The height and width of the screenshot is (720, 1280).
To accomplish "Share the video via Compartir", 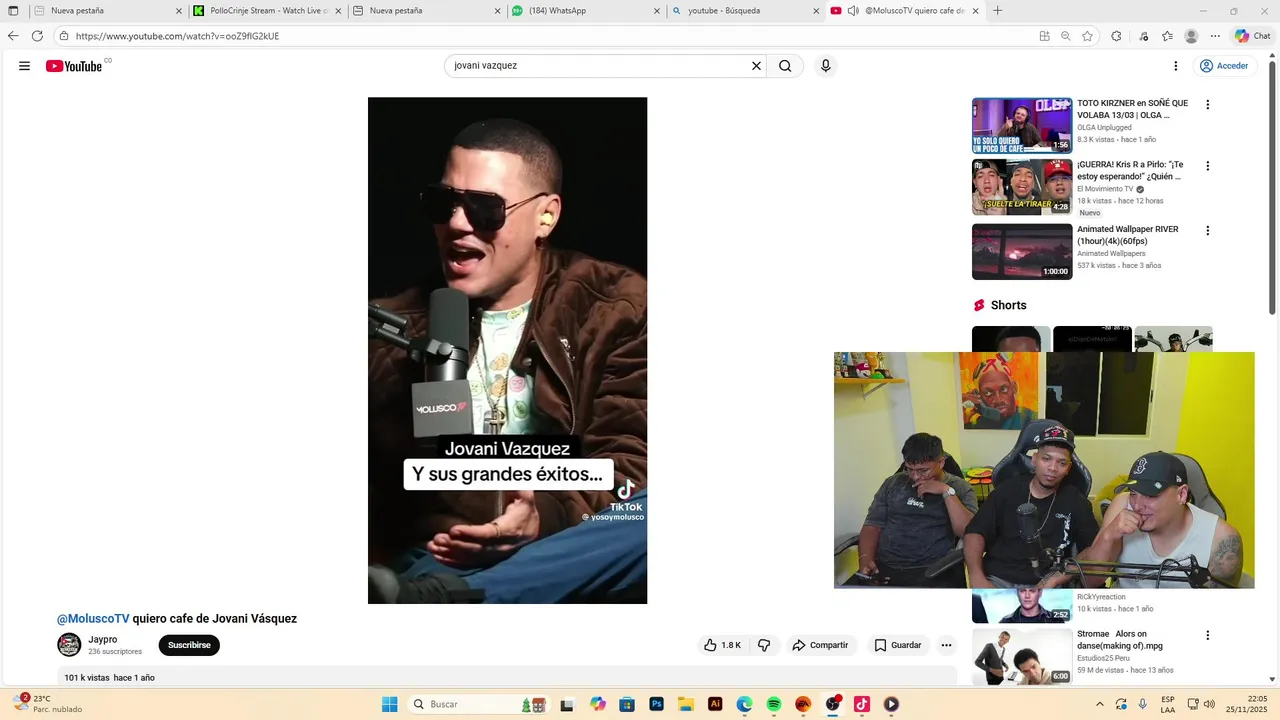I will point(820,645).
